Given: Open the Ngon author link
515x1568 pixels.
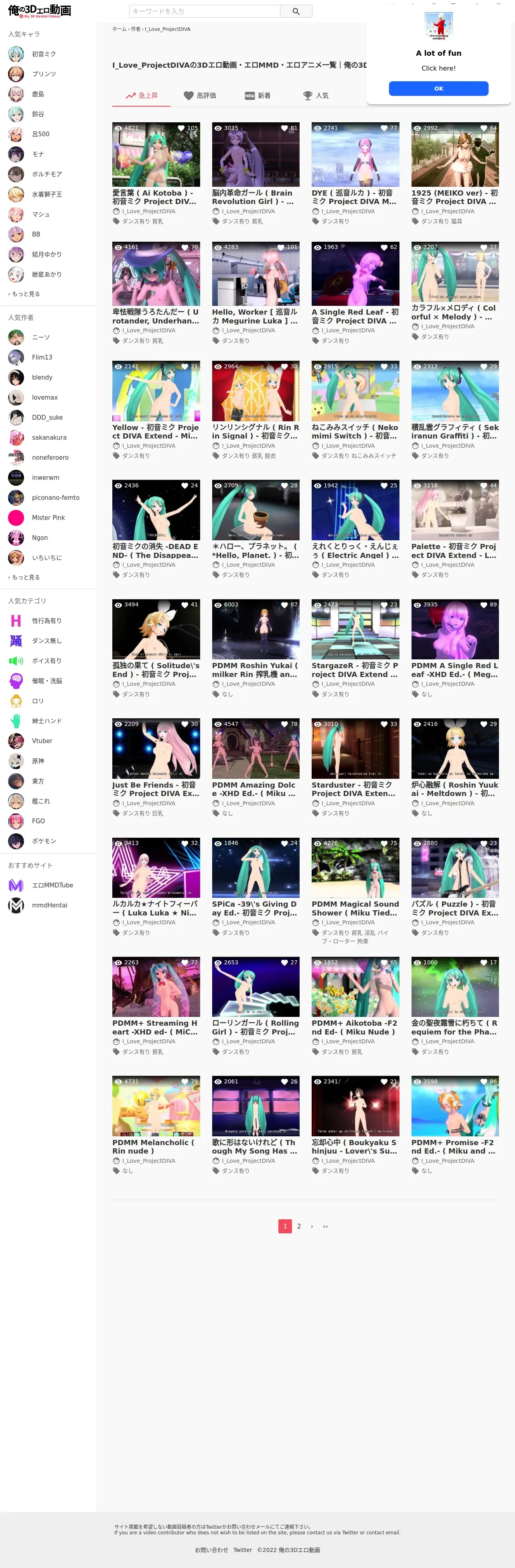Looking at the screenshot, I should pos(40,538).
